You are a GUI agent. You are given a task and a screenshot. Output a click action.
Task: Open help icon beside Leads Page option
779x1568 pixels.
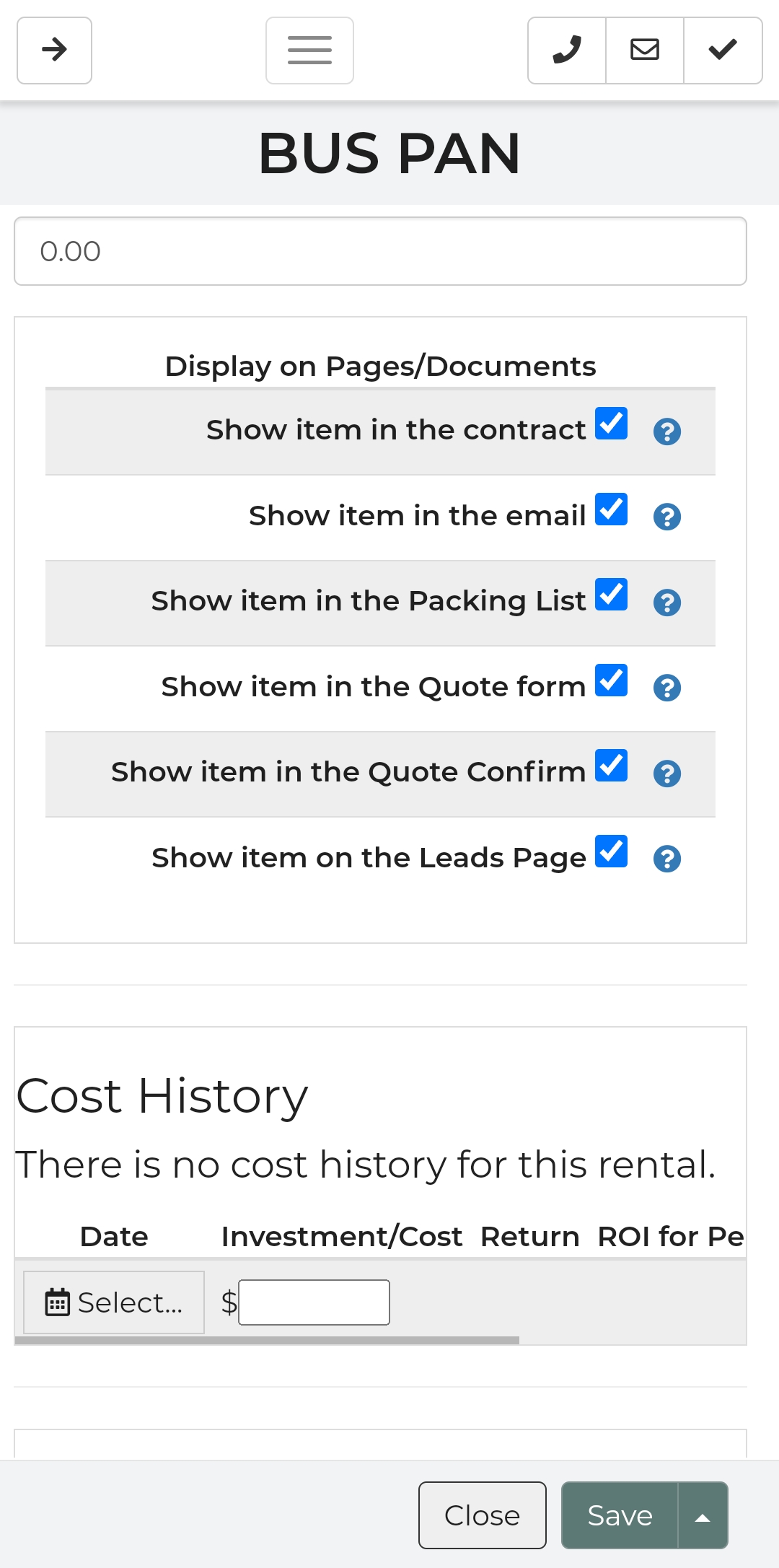pos(667,859)
